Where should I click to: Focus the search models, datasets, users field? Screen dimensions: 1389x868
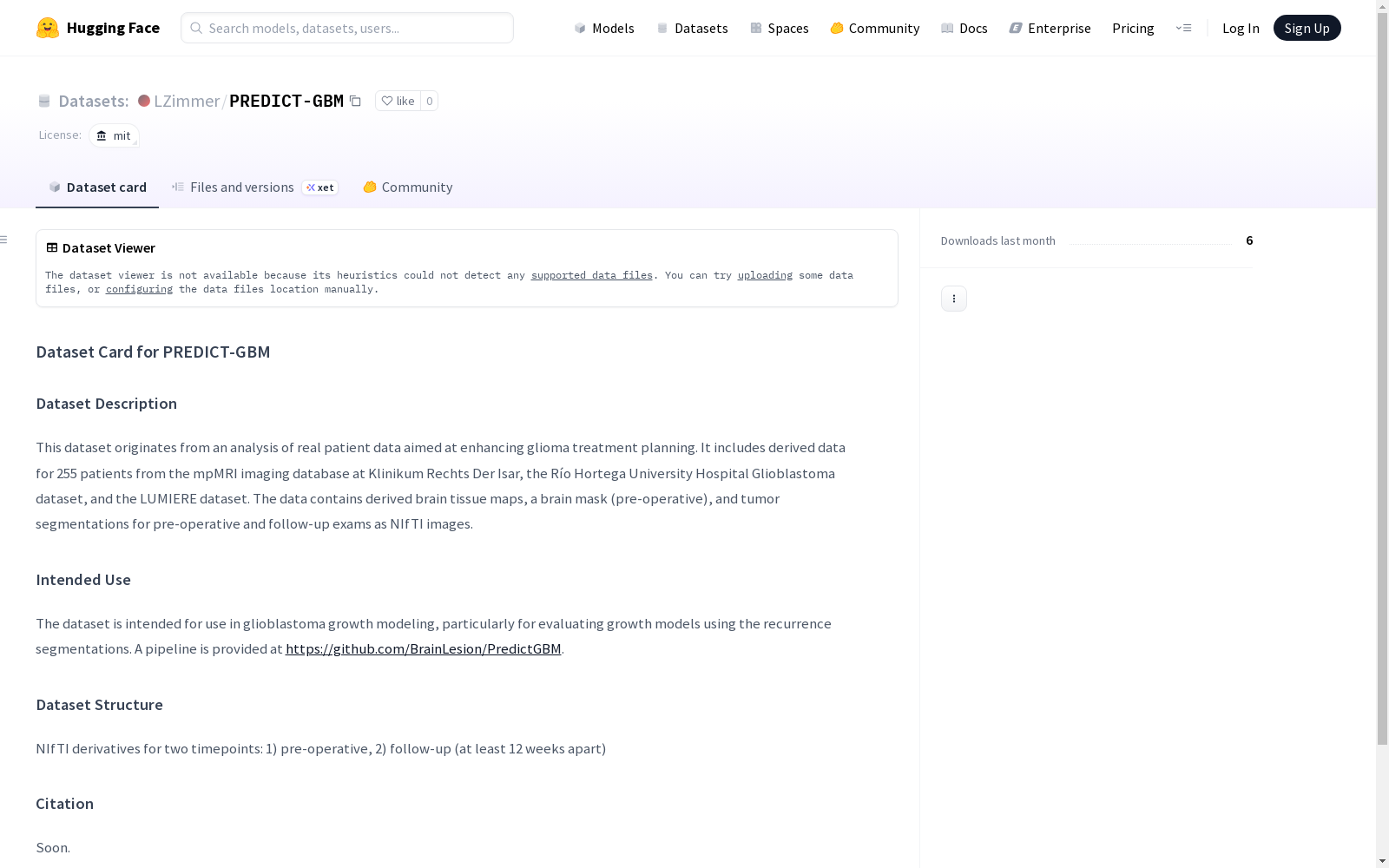347,28
